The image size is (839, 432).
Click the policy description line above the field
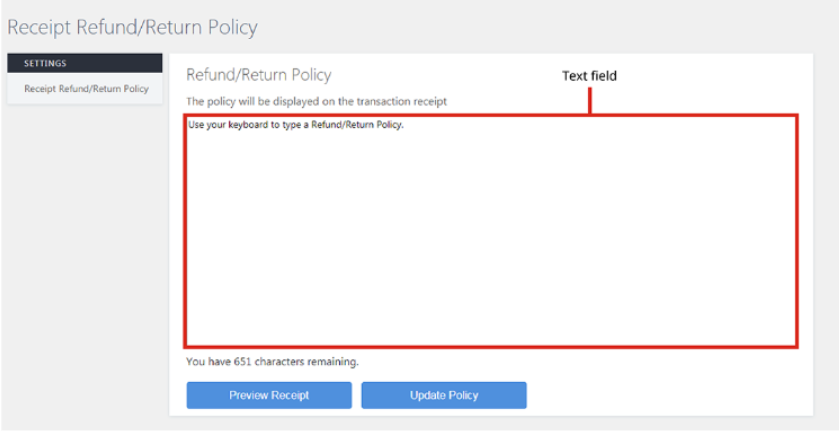316,102
